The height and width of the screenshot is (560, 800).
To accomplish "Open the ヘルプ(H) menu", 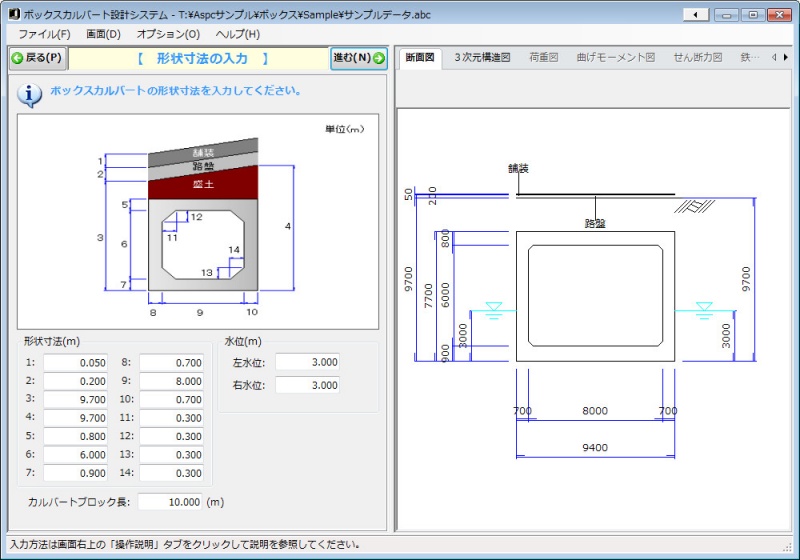I will coord(237,34).
